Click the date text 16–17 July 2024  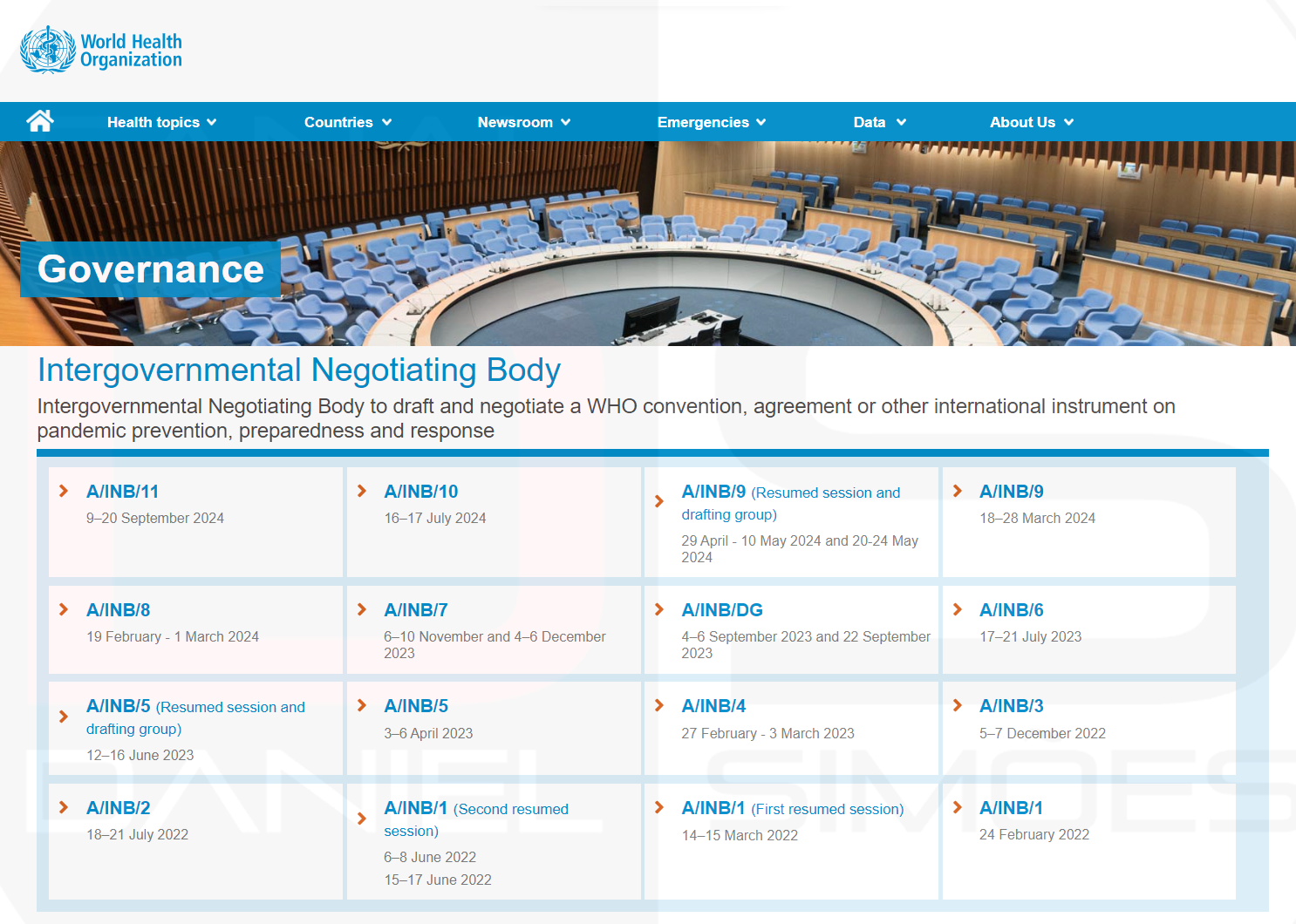pos(435,518)
